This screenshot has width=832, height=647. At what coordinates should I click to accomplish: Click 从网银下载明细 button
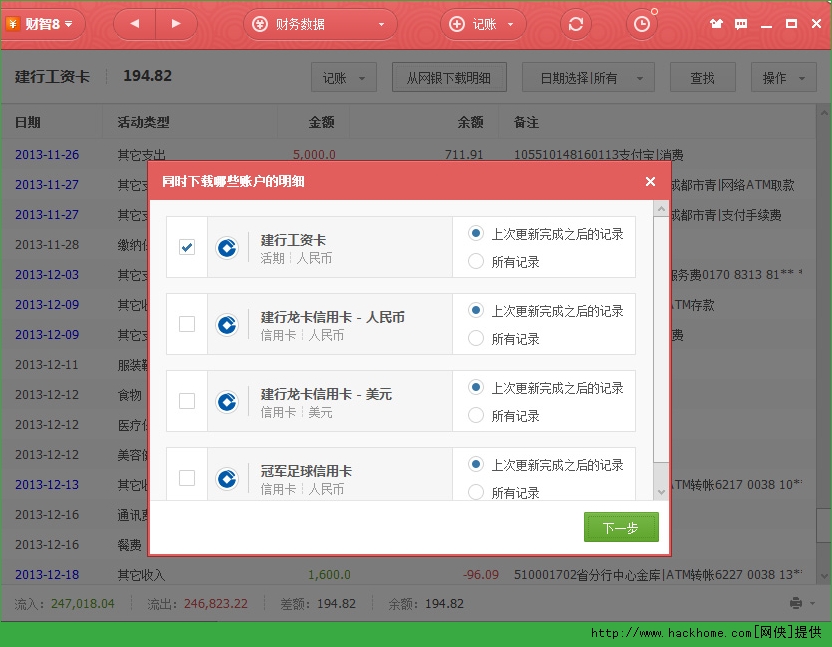(x=449, y=77)
